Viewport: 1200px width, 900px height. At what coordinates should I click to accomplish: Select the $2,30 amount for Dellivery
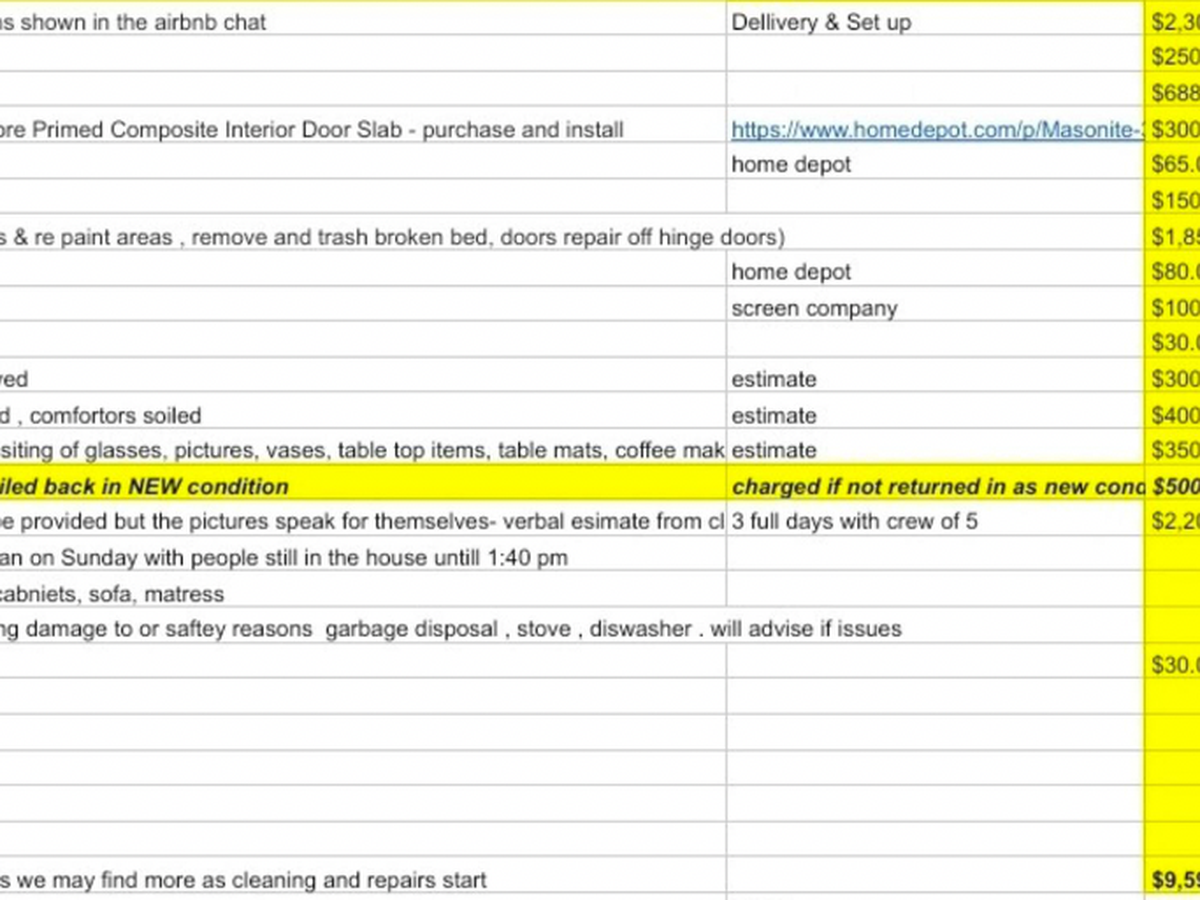1173,21
